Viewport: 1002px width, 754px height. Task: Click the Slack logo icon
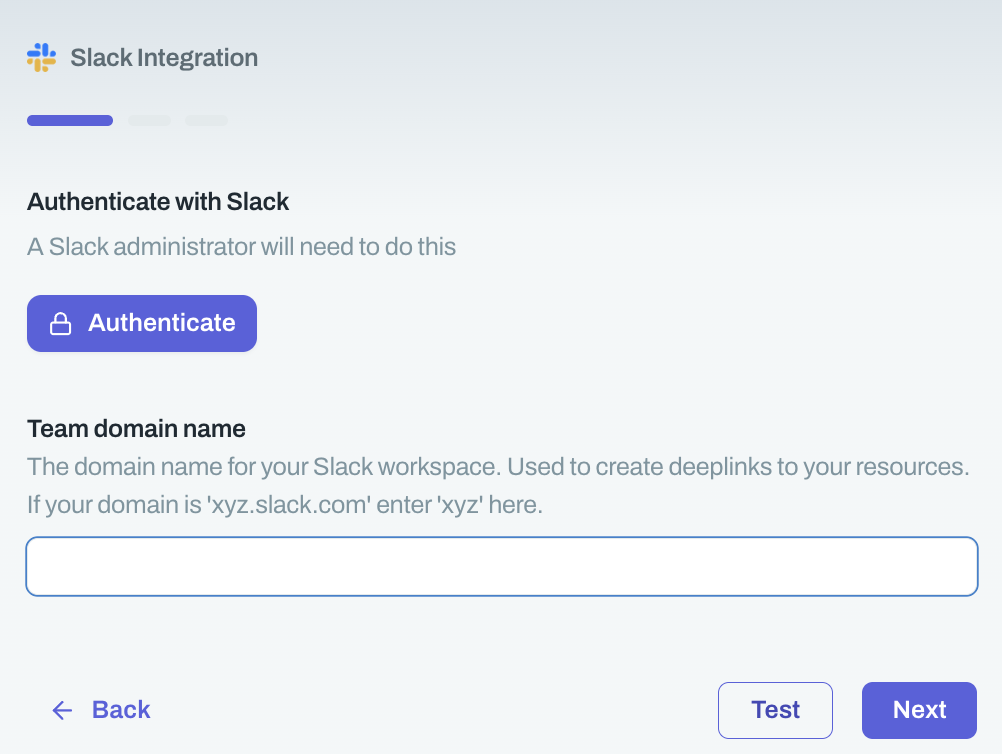pos(41,58)
